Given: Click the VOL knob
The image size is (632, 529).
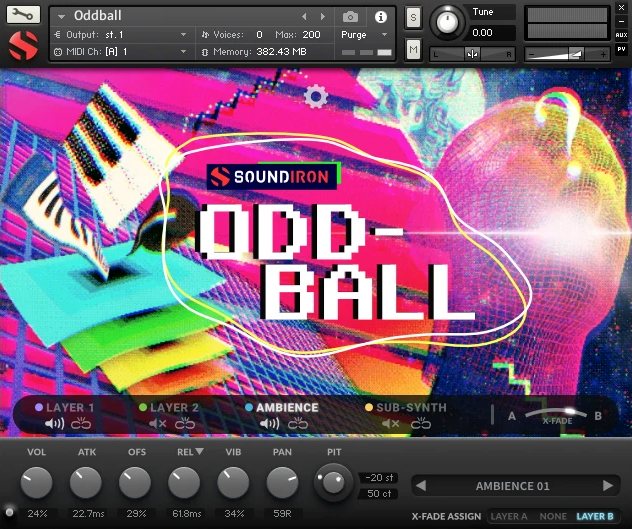Looking at the screenshot, I should point(36,482).
